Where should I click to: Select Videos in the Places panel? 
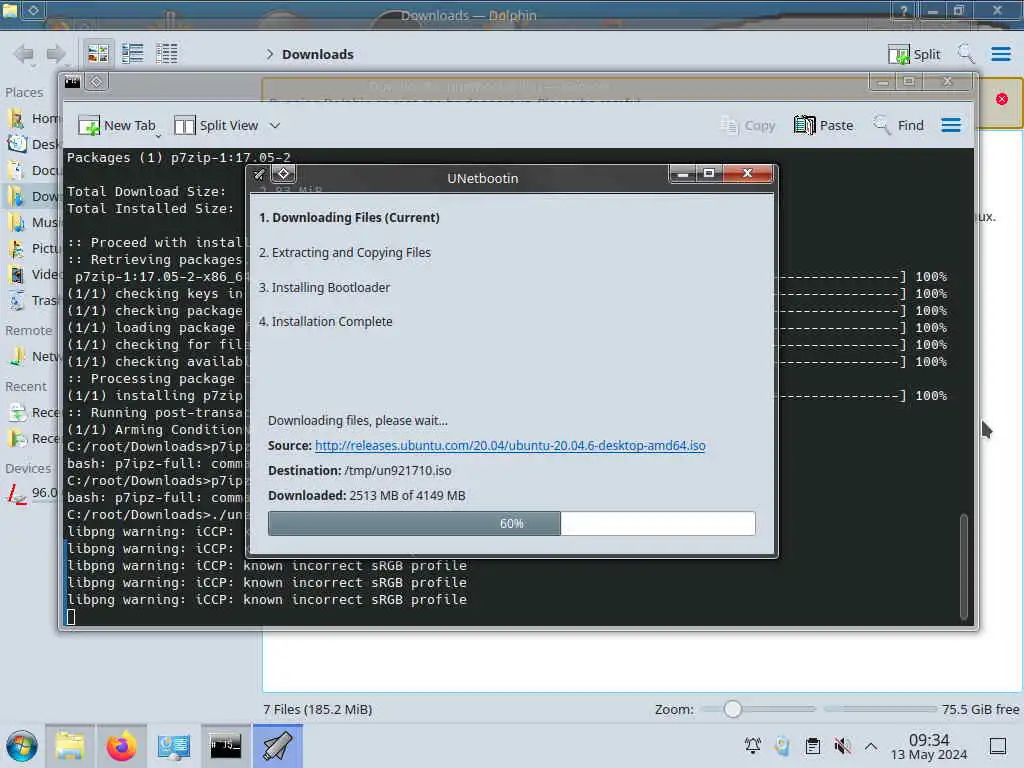click(x=33, y=274)
